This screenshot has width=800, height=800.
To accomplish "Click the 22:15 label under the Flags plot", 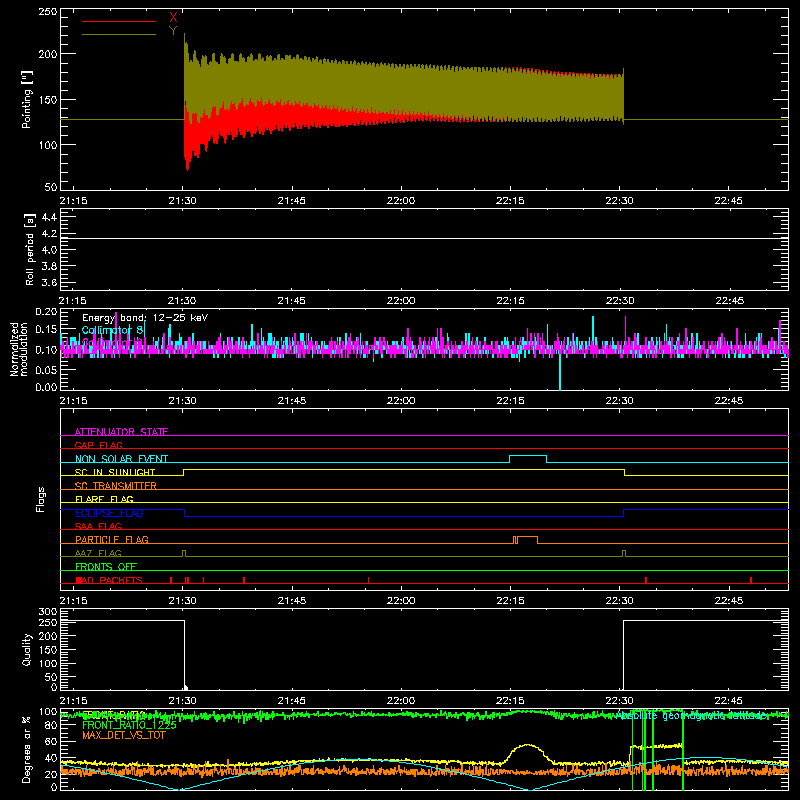I will [x=510, y=601].
